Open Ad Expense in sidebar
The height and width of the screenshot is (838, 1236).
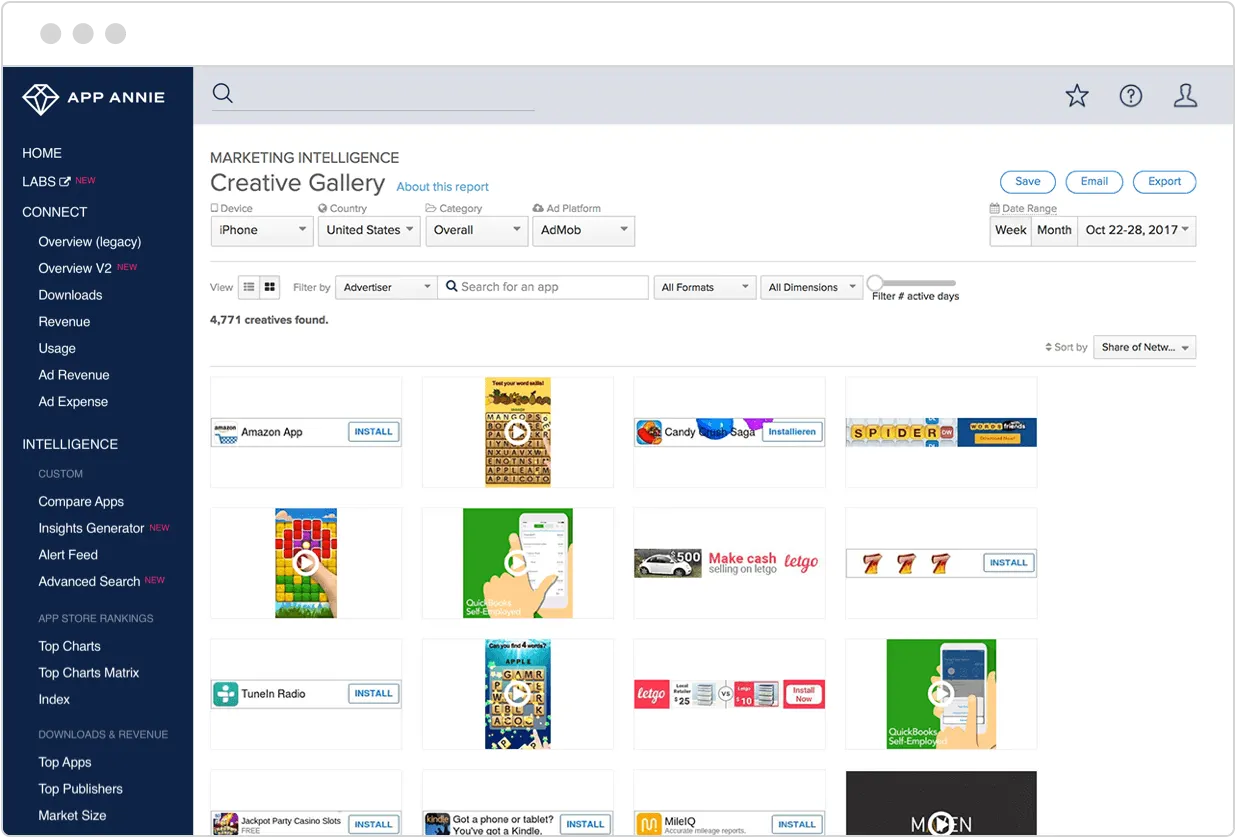pyautogui.click(x=73, y=402)
